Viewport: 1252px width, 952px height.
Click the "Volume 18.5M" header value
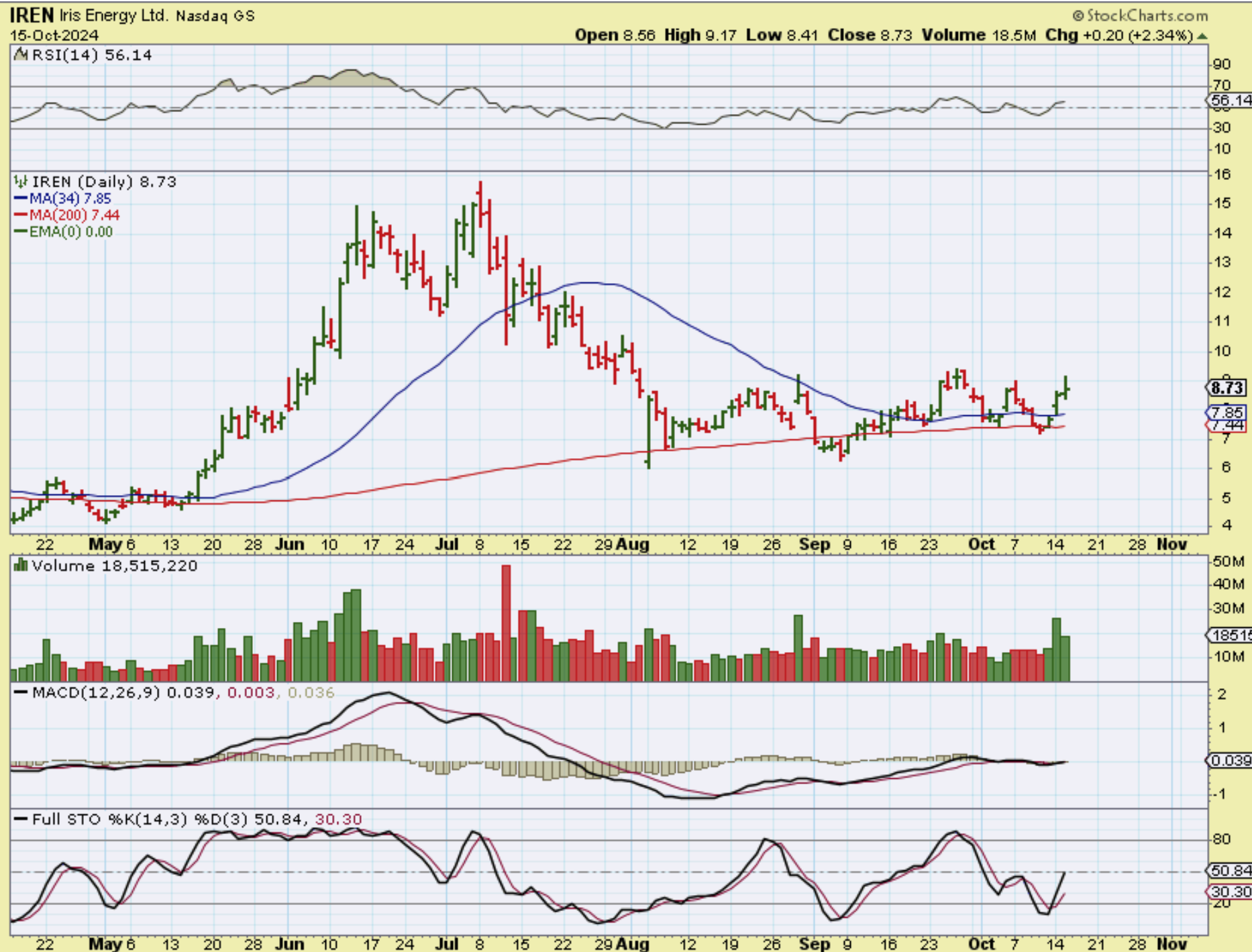[979, 35]
